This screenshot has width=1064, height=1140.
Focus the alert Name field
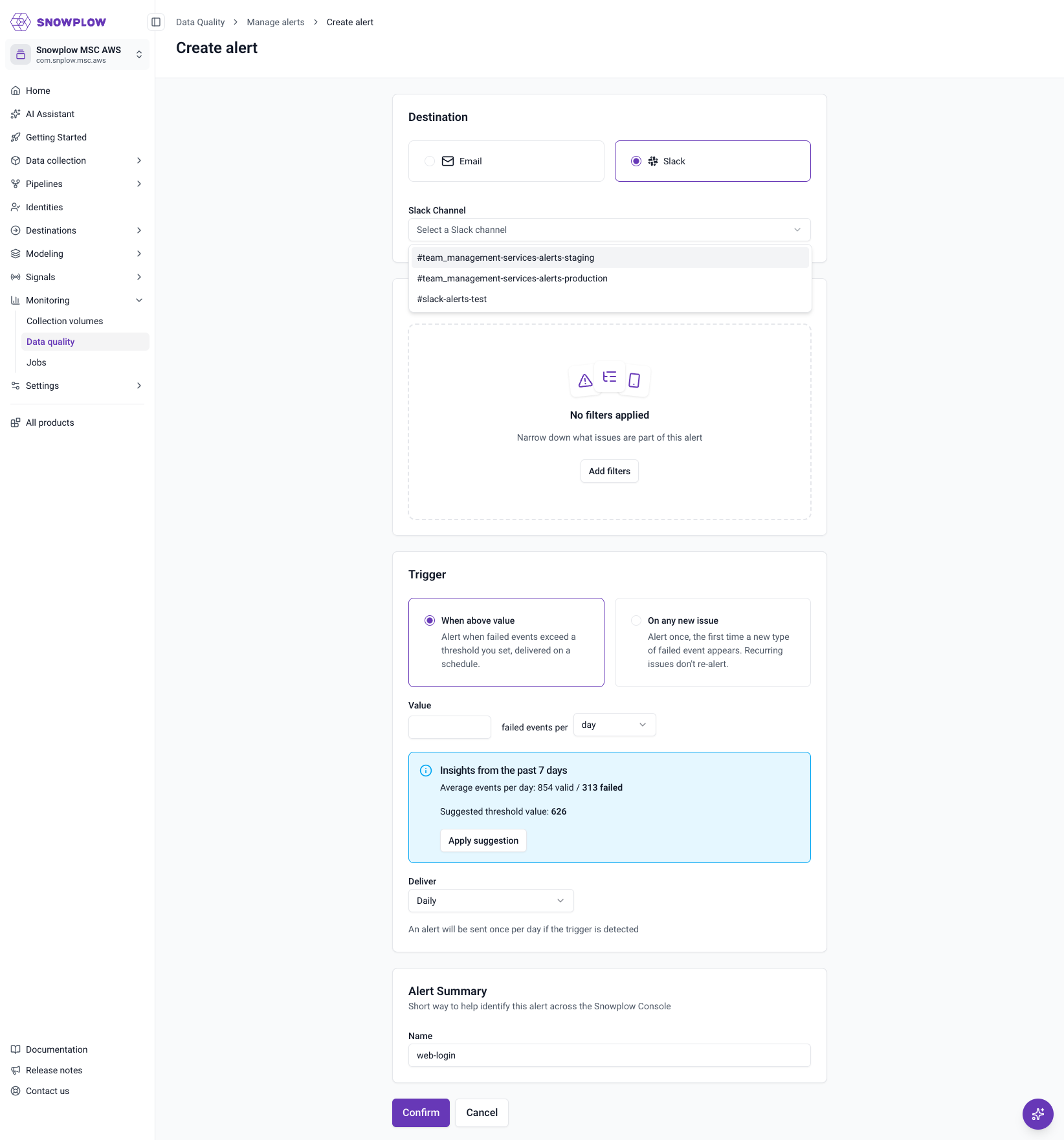[610, 1055]
